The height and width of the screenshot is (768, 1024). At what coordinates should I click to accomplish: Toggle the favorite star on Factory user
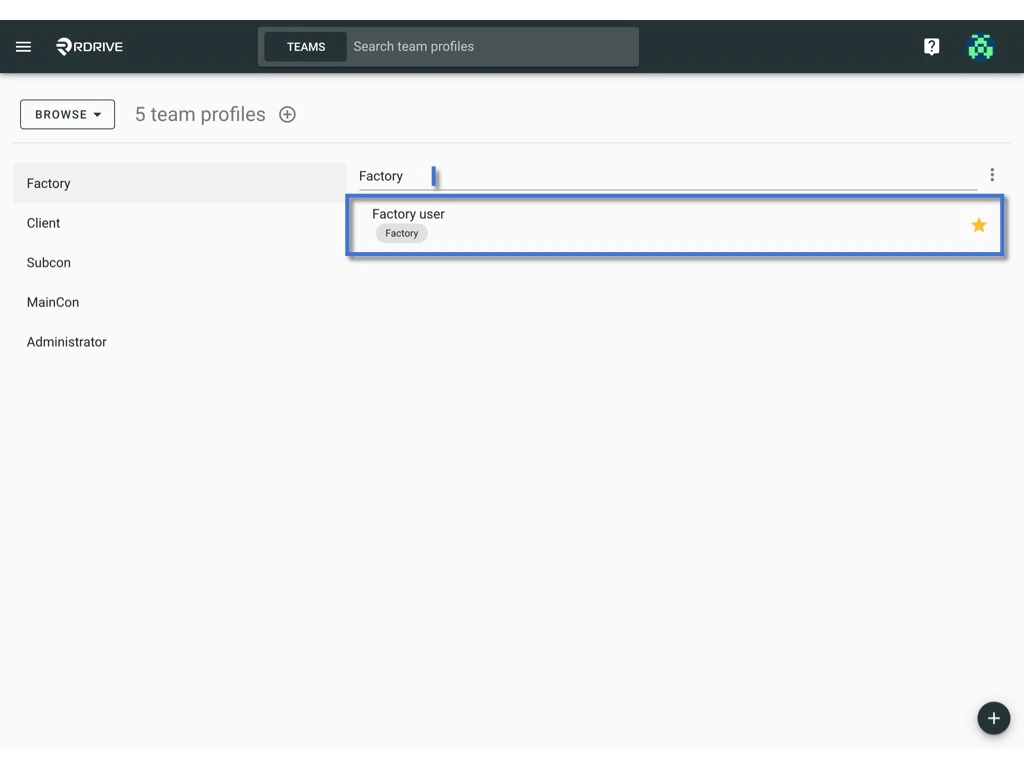[x=978, y=225]
